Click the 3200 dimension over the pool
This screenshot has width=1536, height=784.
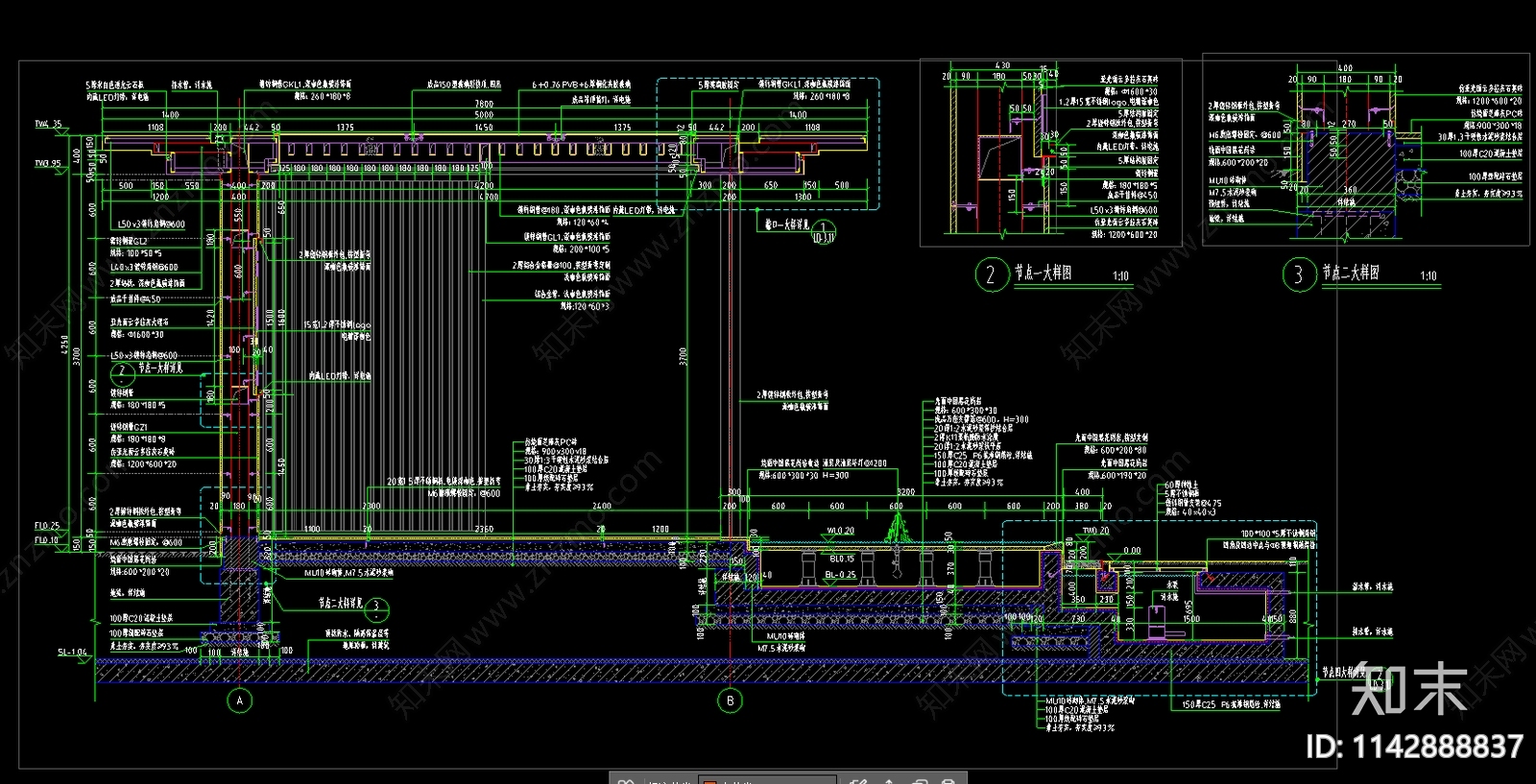pos(905,492)
